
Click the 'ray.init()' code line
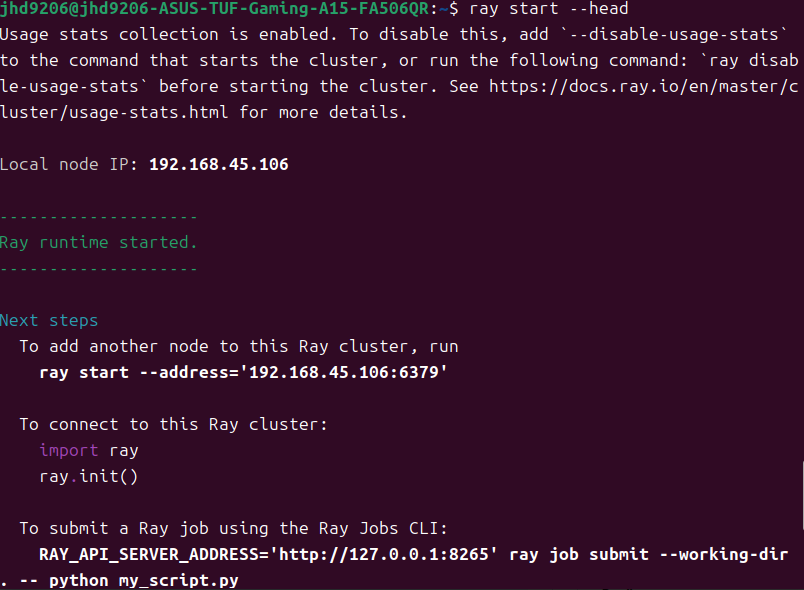point(88,476)
